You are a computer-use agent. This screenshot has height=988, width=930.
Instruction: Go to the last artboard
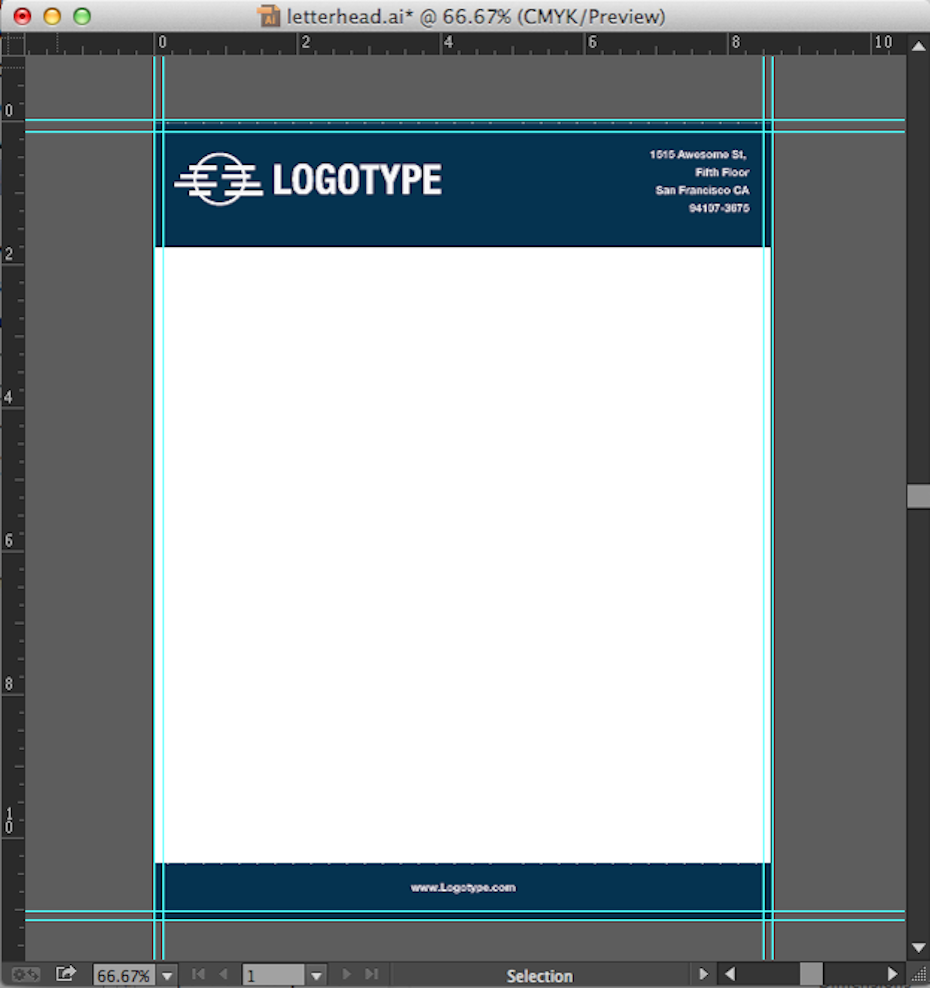point(371,975)
